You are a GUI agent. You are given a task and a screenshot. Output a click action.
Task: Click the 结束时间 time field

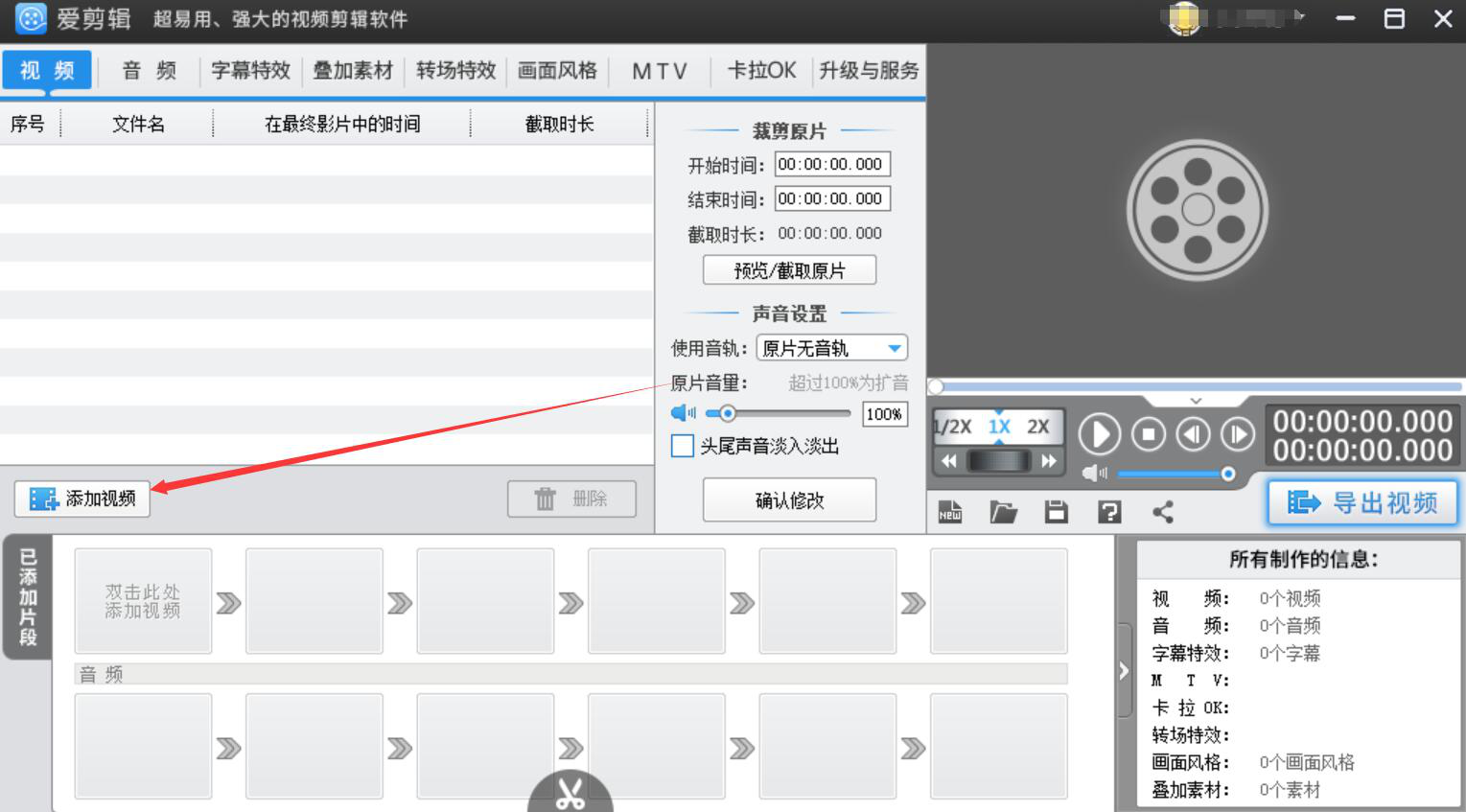[x=832, y=198]
